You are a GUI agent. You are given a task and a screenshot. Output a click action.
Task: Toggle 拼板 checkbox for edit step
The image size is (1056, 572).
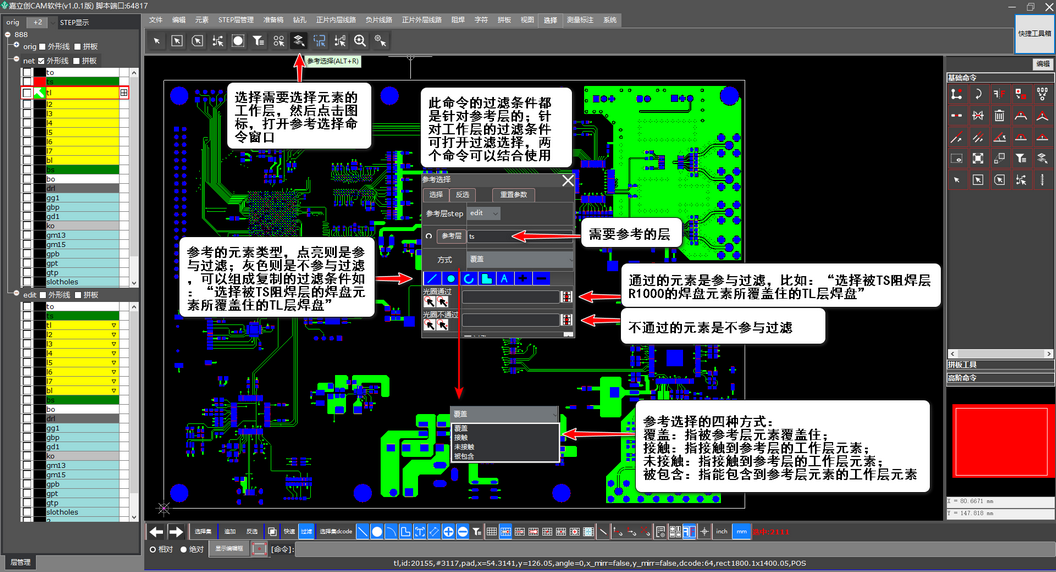[x=77, y=295]
